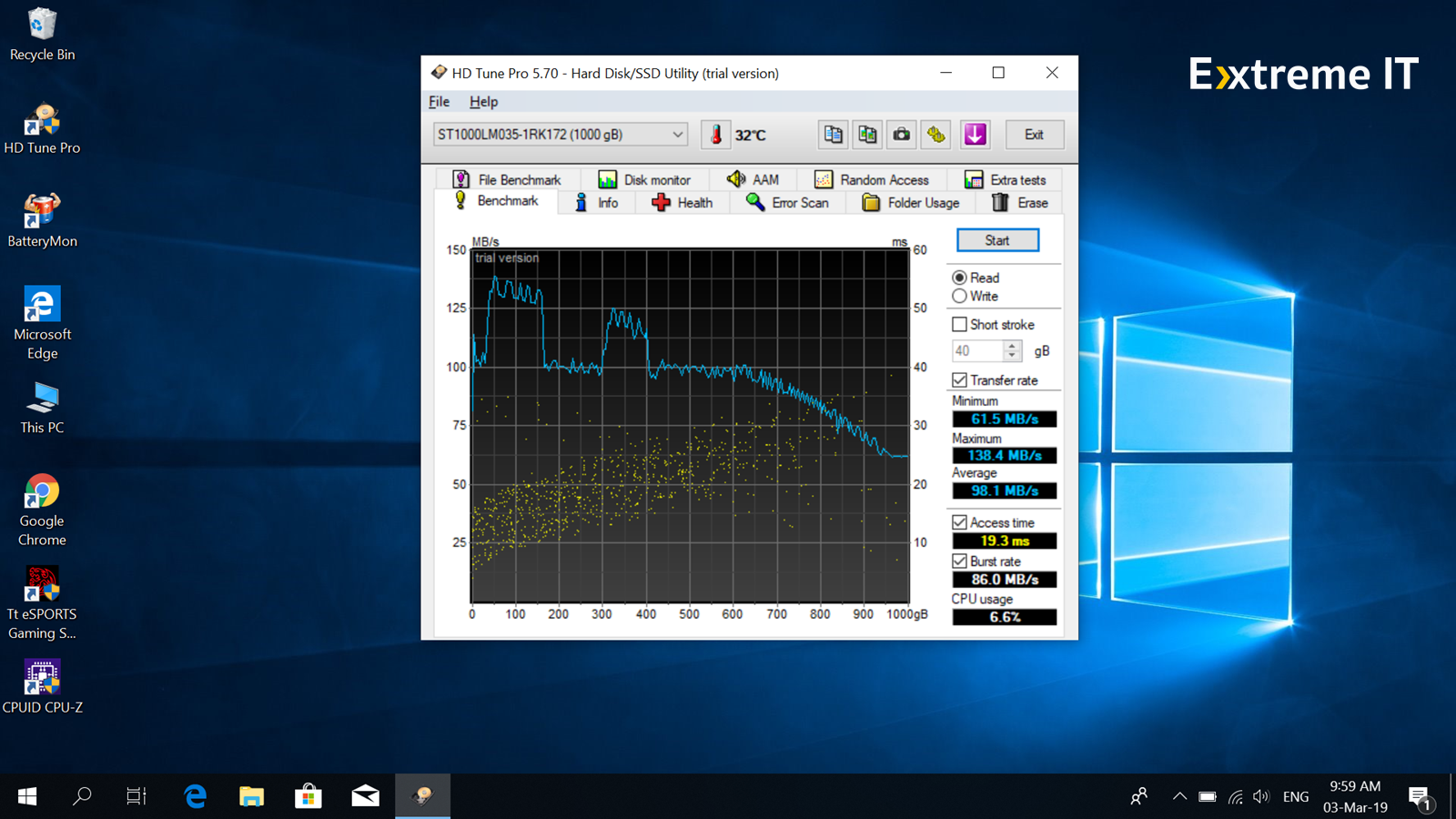
Task: Toggle the Burst rate checkbox
Action: click(x=959, y=561)
